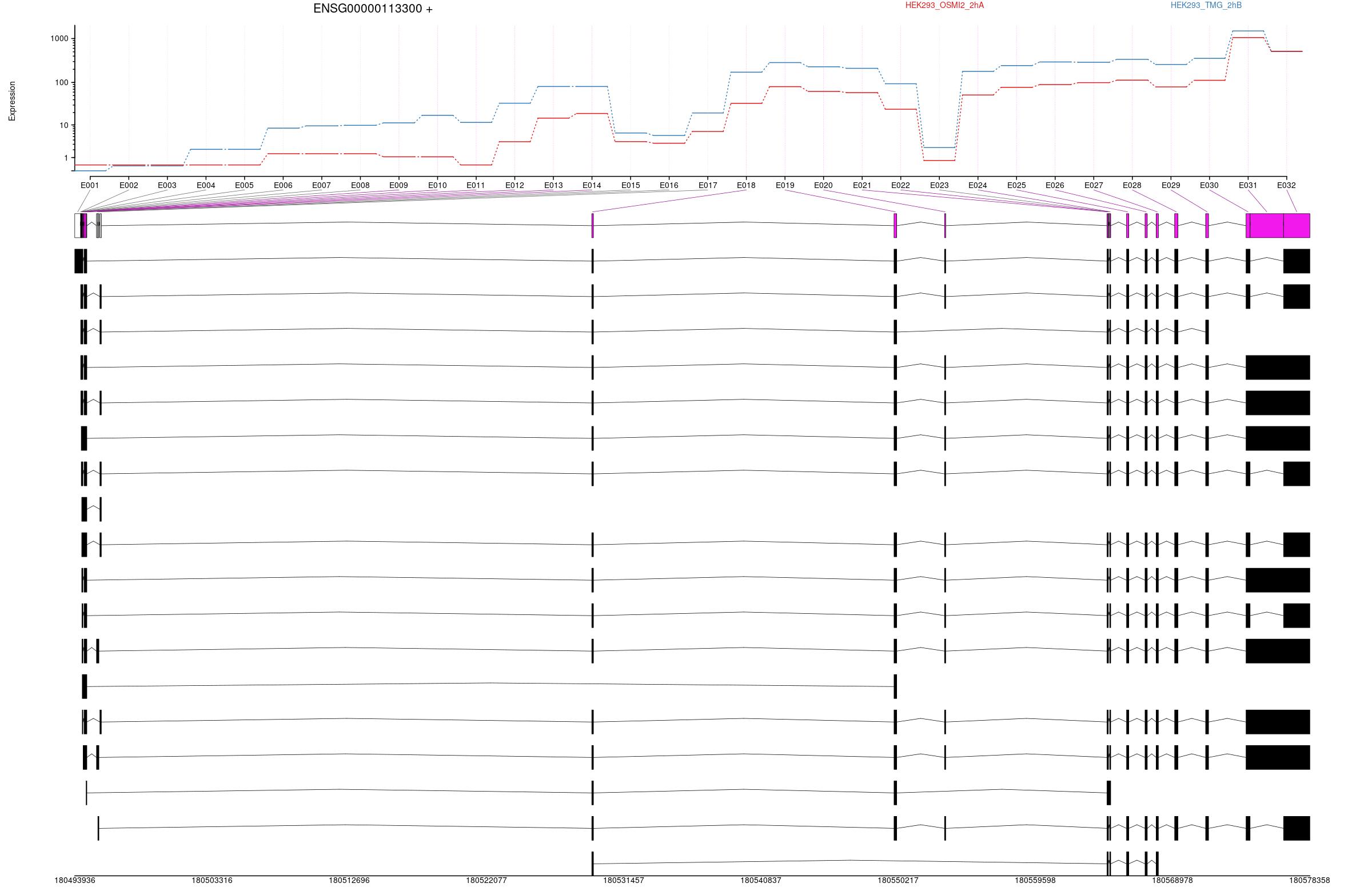Click genomic coordinate 180568978
This screenshot has width=1372, height=891.
1172,880
